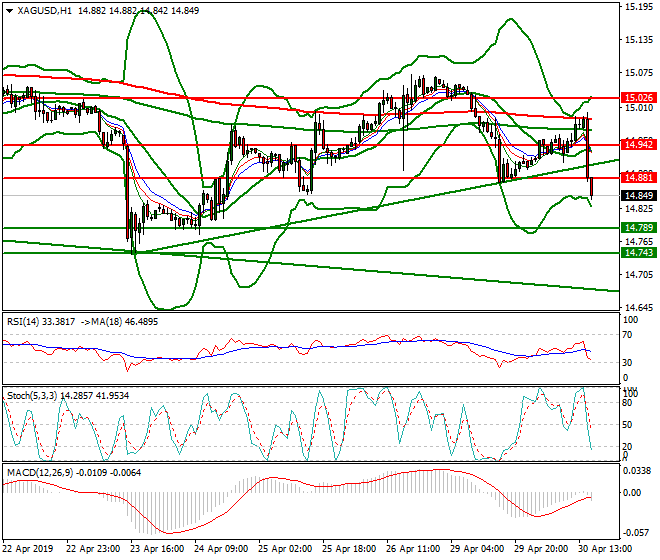The image size is (660, 560).
Task: Click the RSI(14) indicator label
Action: (x=23, y=322)
